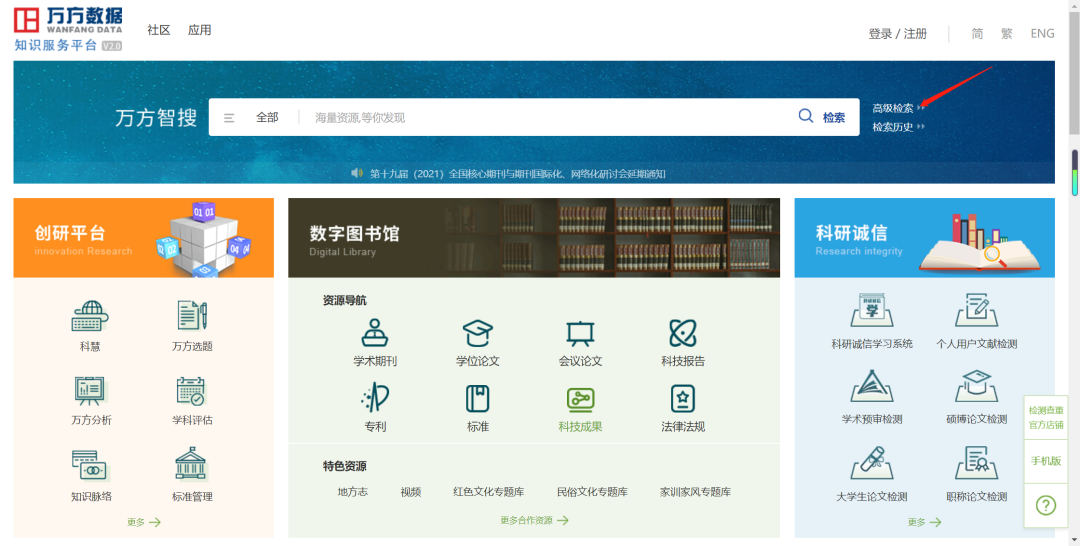This screenshot has width=1080, height=546.
Task: Click 登录 / 注册 link
Action: tap(897, 34)
